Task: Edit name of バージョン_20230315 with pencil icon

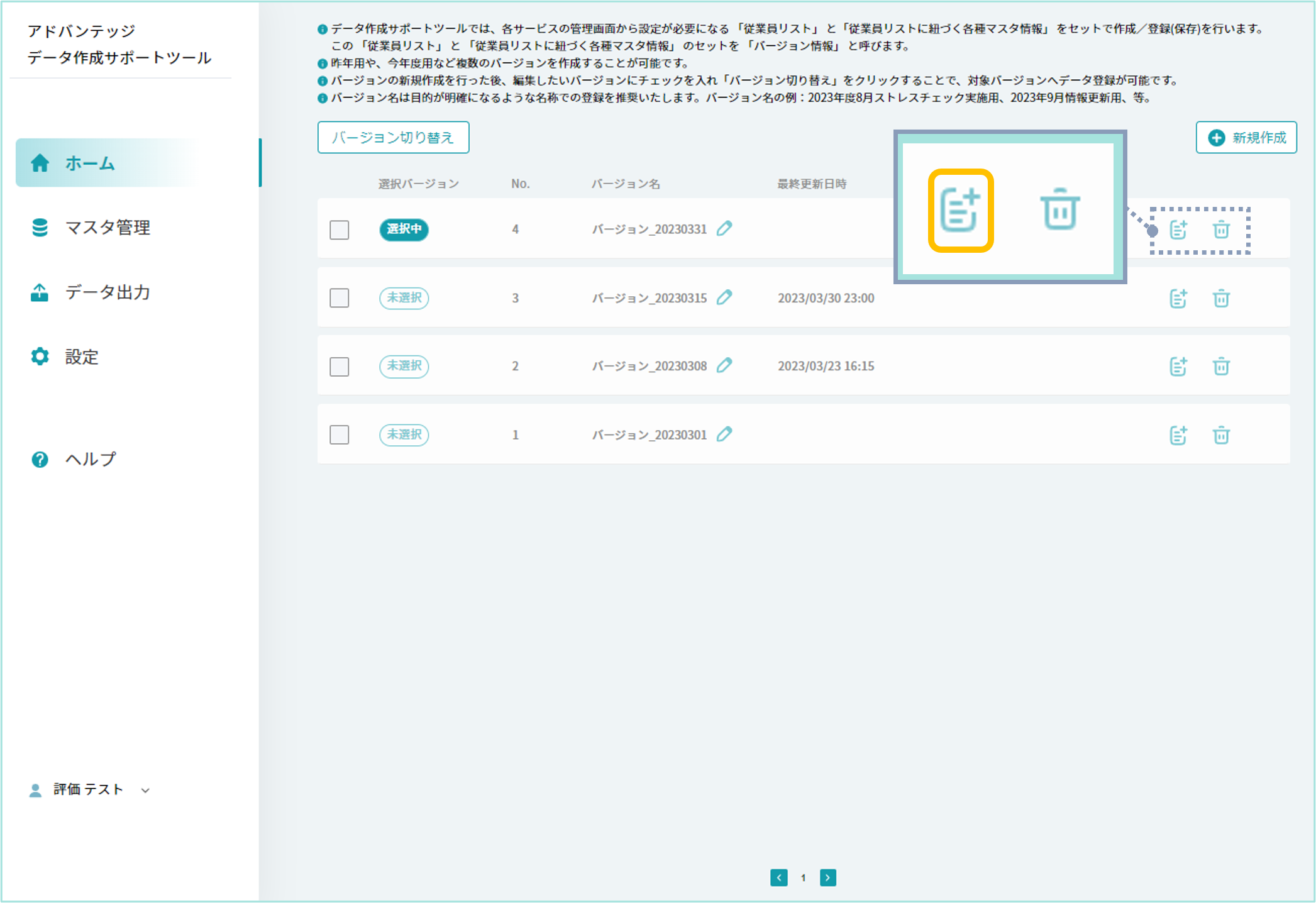Action: coord(724,297)
